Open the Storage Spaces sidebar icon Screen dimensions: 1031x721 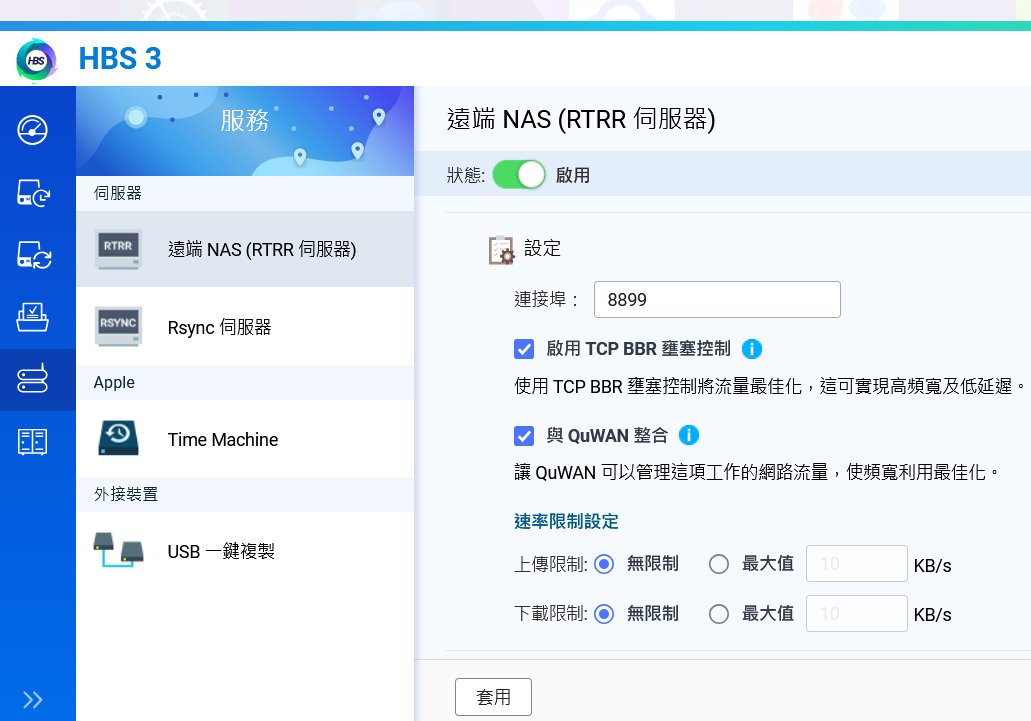32,441
